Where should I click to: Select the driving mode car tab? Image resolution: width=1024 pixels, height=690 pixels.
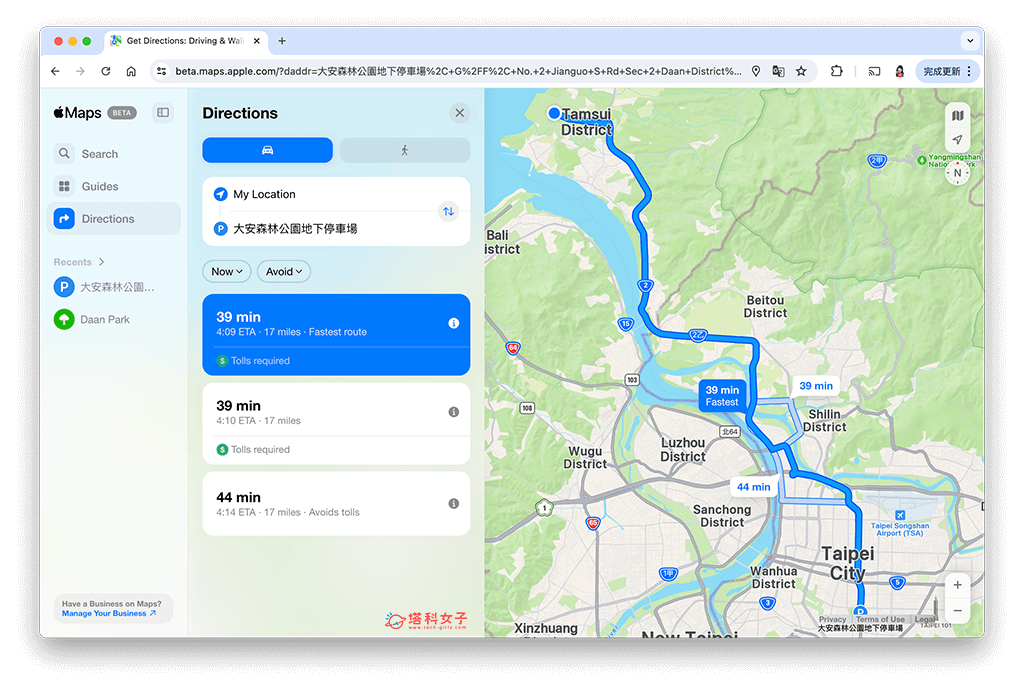(267, 150)
